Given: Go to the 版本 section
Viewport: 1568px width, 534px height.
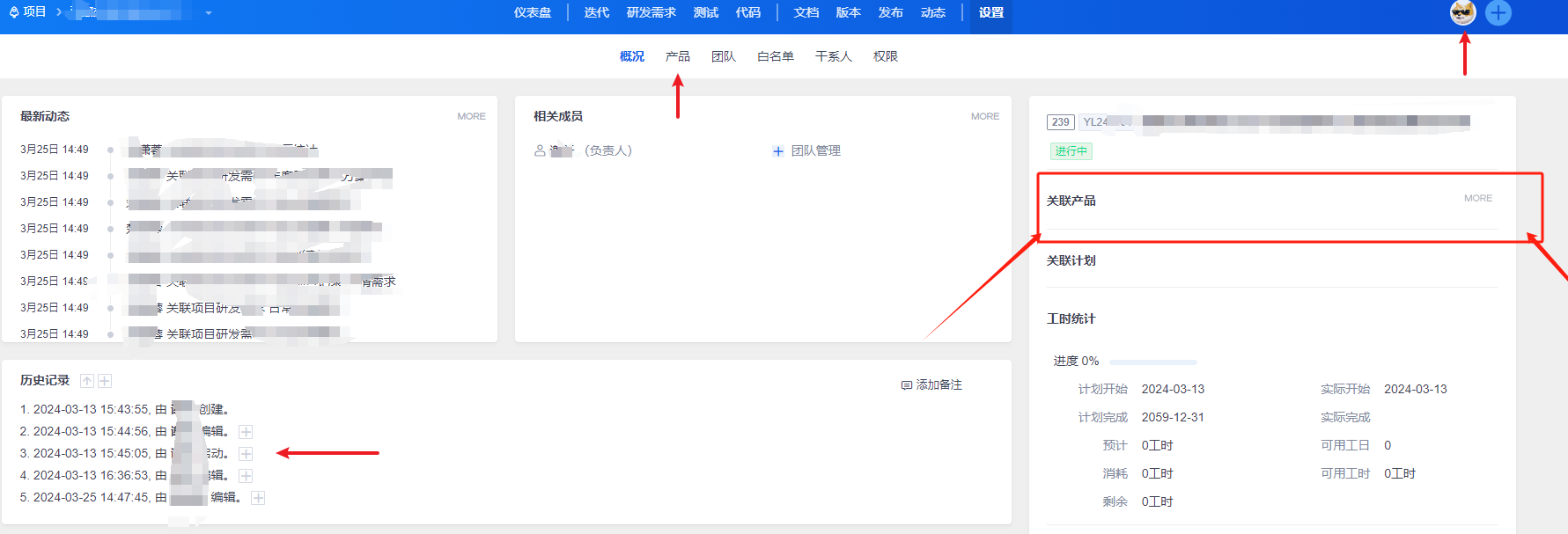Looking at the screenshot, I should [849, 12].
